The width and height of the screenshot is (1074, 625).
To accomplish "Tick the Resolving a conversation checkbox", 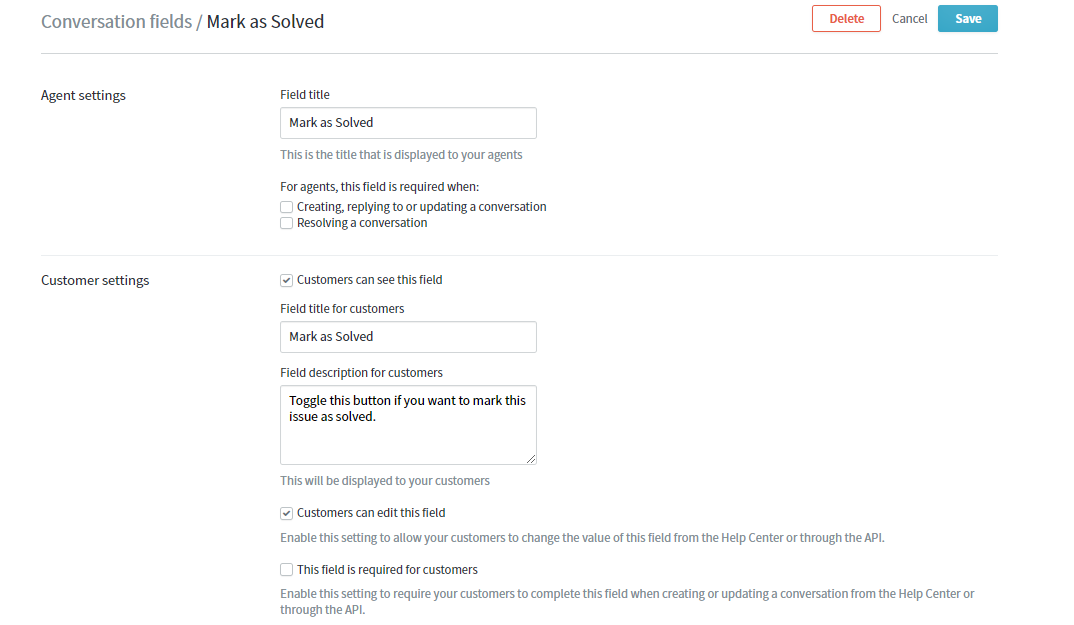I will [287, 223].
